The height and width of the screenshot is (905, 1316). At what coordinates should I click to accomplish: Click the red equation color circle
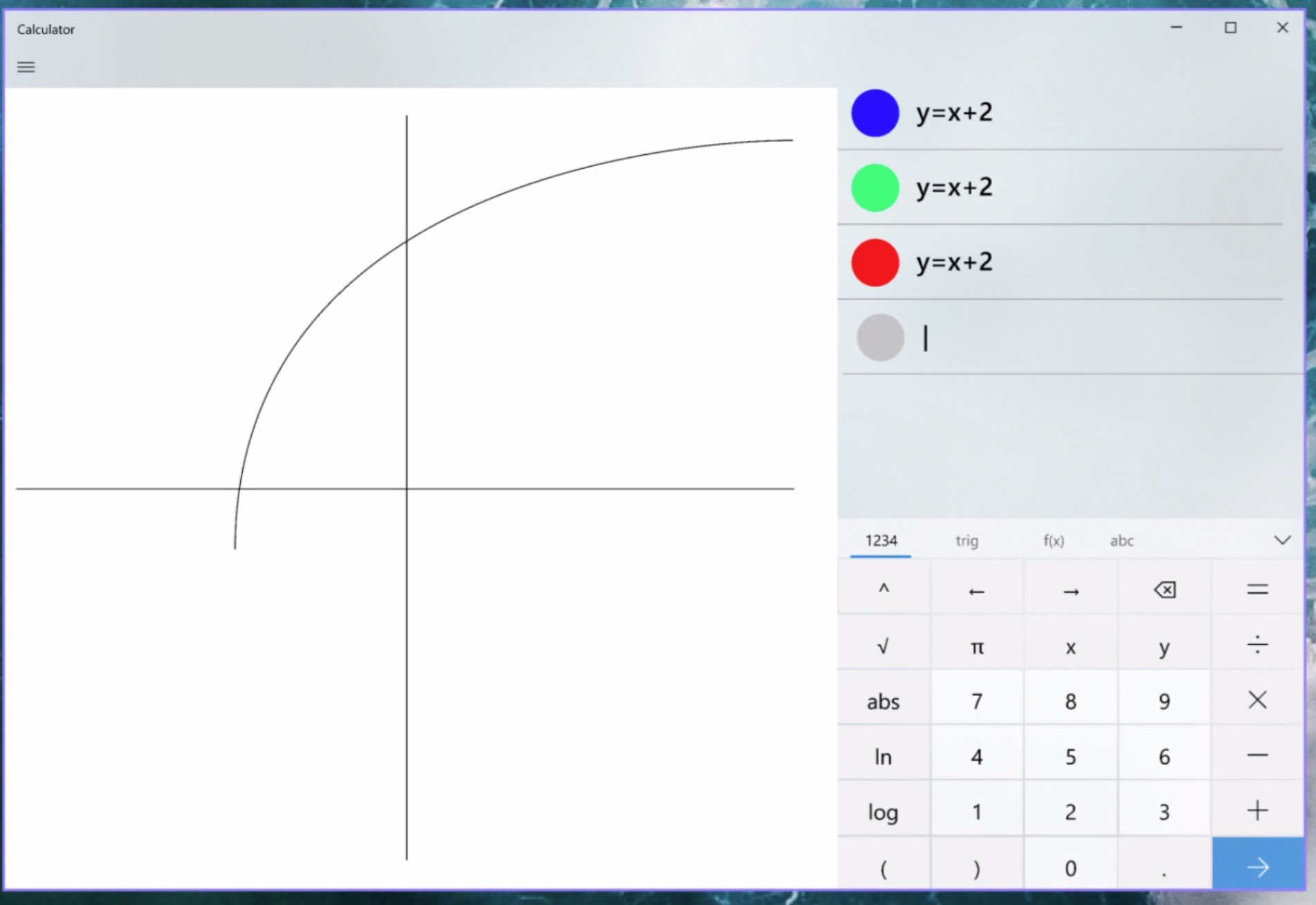pyautogui.click(x=875, y=262)
